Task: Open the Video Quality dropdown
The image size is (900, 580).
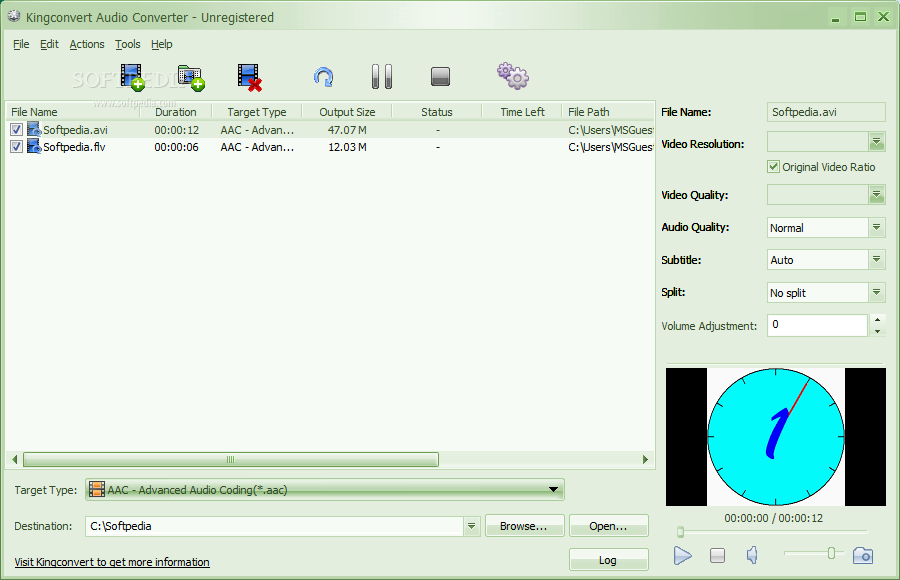Action: point(876,195)
